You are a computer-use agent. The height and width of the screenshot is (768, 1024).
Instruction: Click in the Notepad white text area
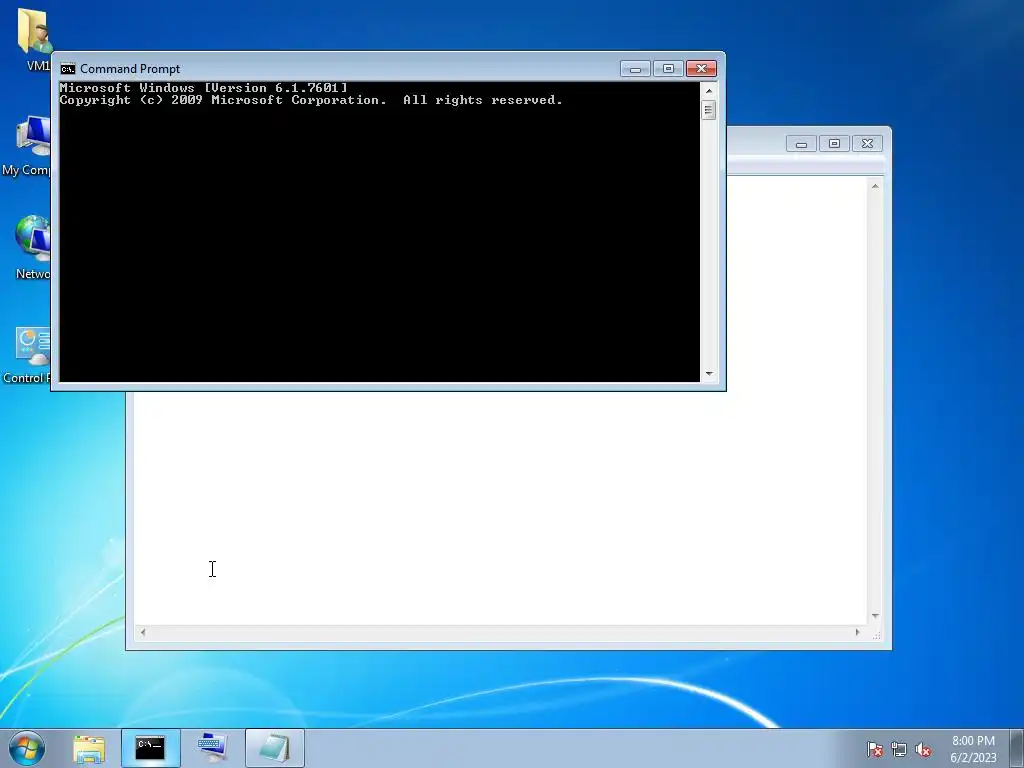coord(500,509)
